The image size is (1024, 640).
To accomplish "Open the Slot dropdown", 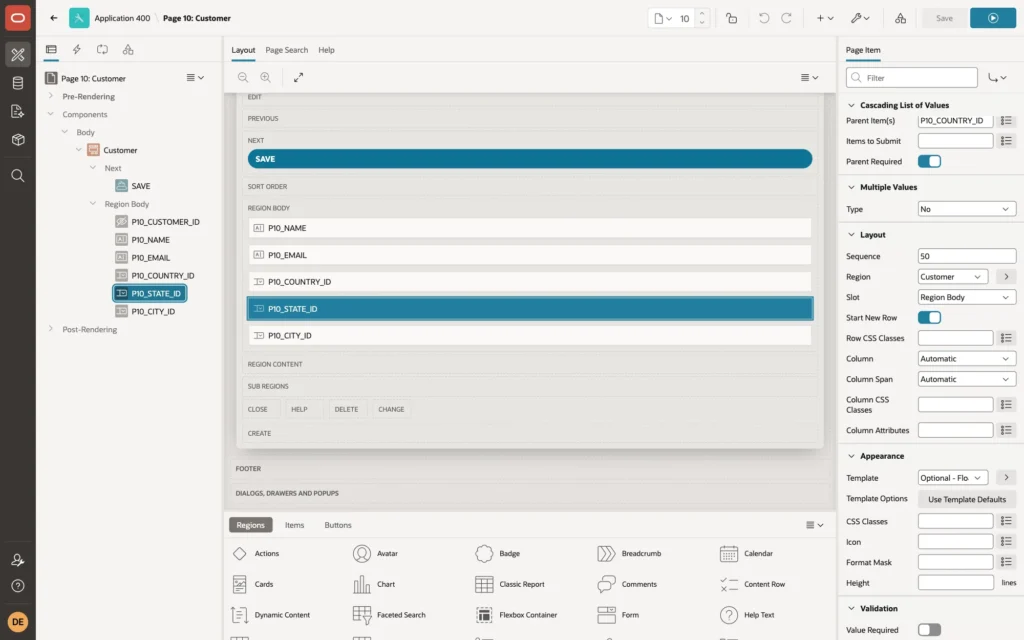I will click(x=967, y=297).
